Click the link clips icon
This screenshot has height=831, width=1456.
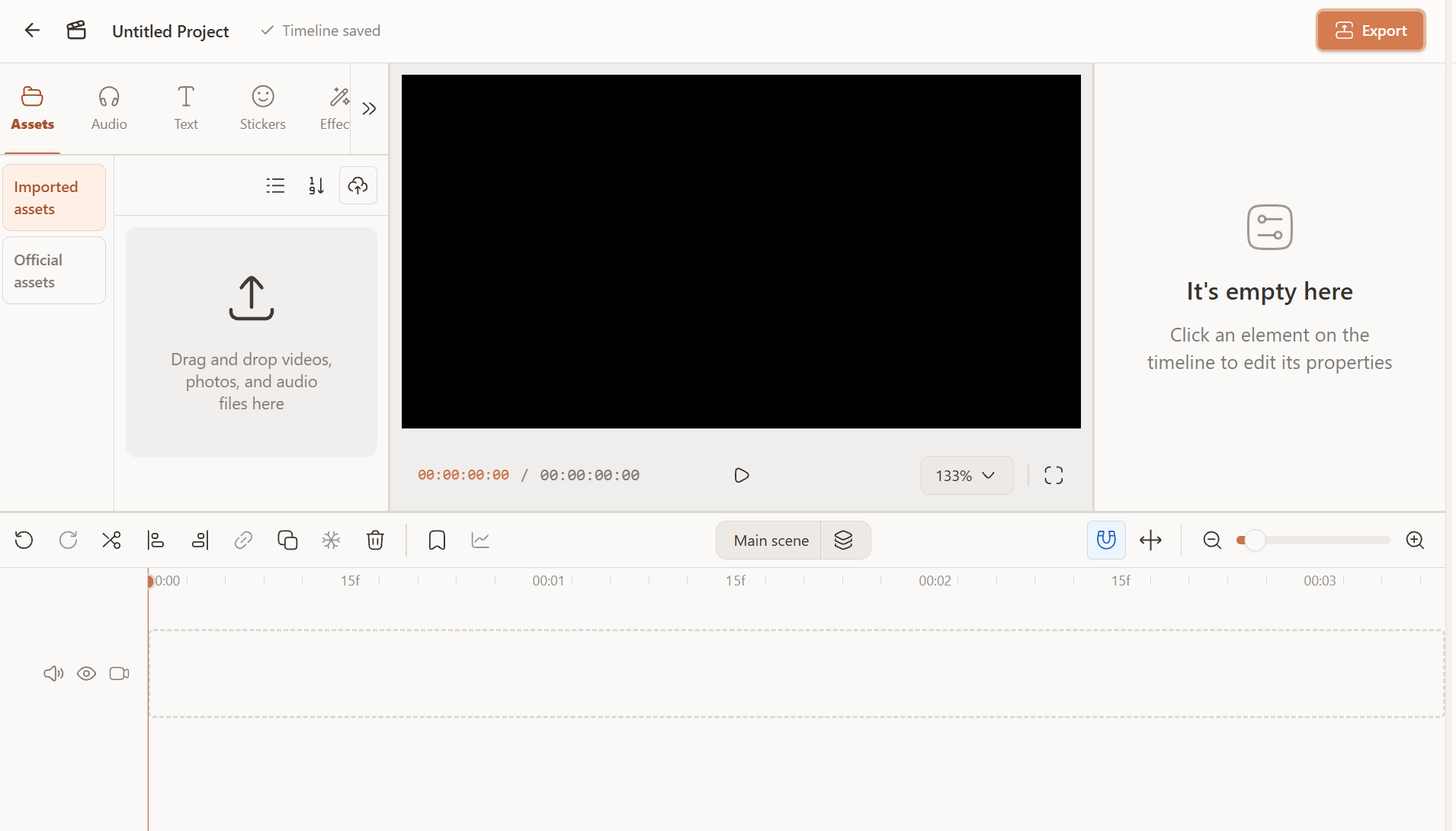click(243, 540)
